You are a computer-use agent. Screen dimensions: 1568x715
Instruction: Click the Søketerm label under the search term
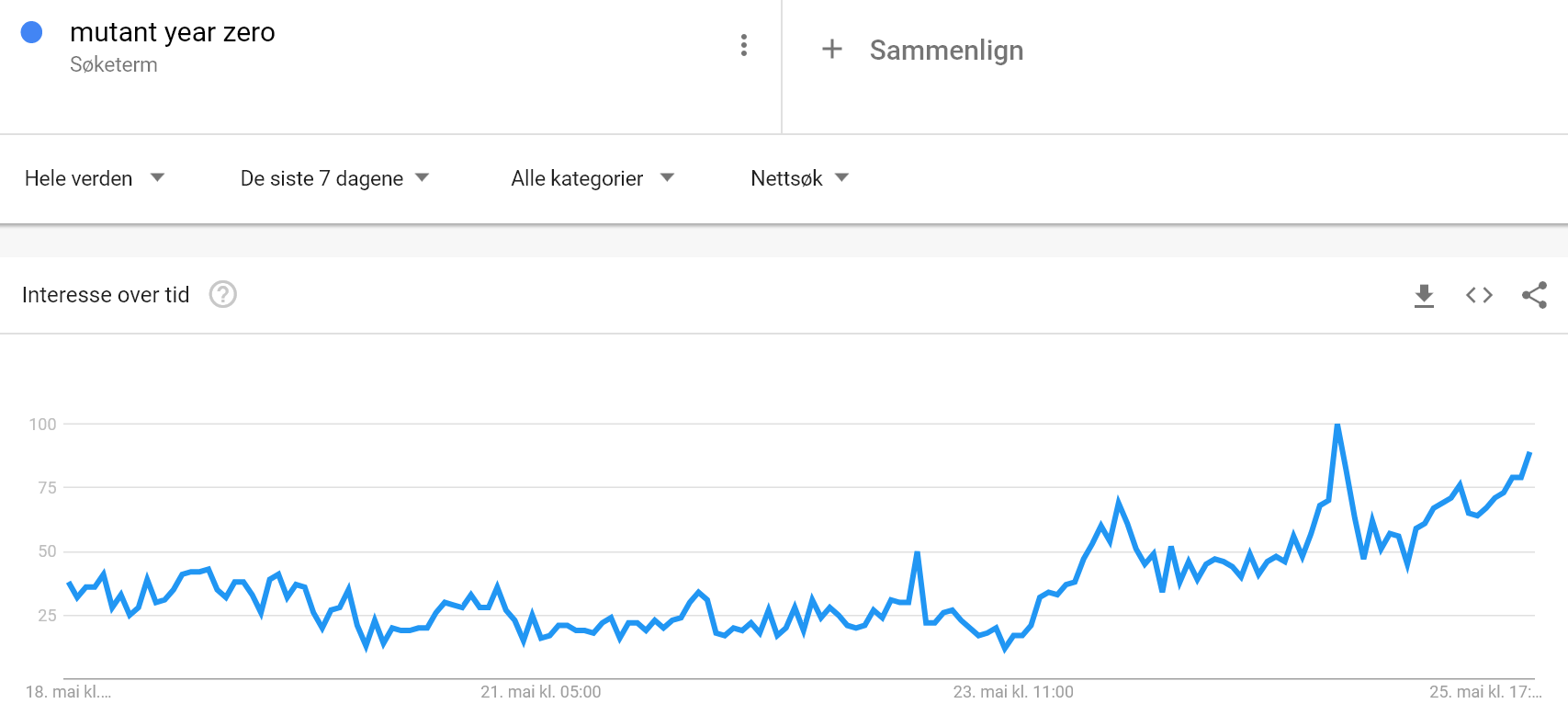point(114,64)
